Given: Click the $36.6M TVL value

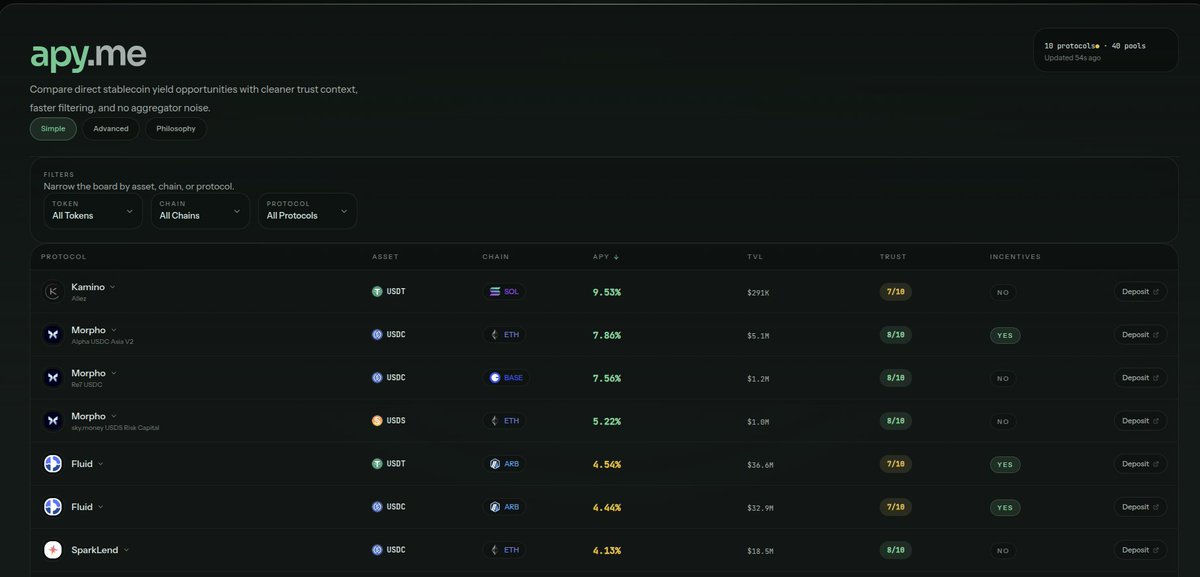Looking at the screenshot, I should (x=760, y=465).
